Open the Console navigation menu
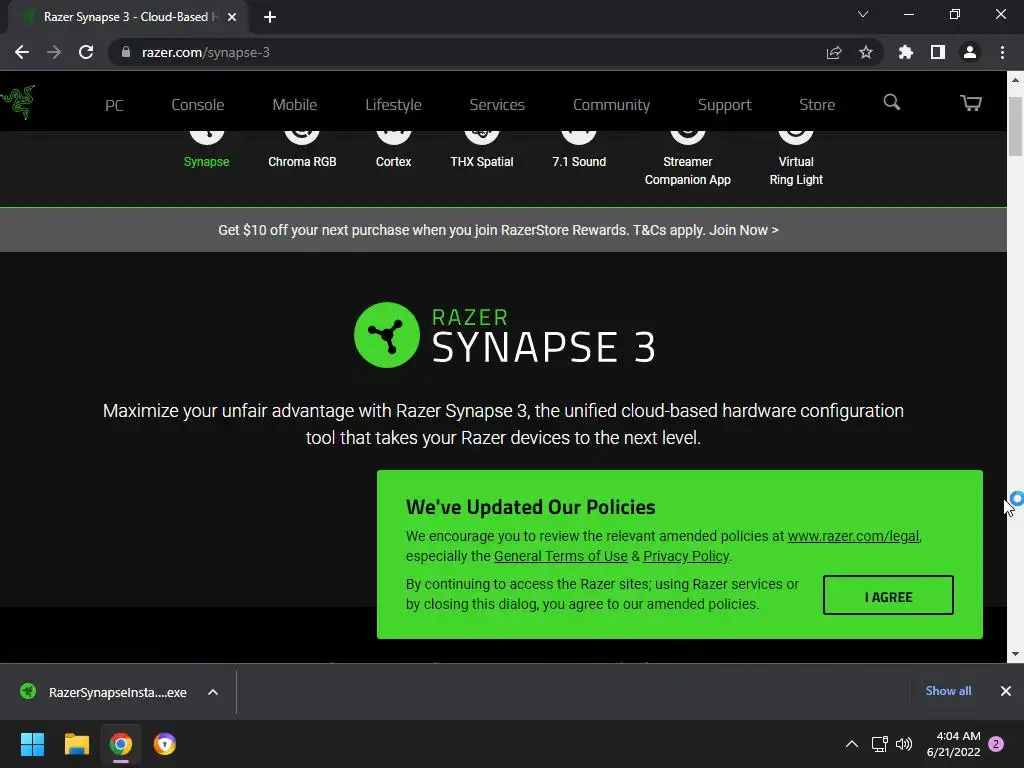1024x768 pixels. click(198, 105)
